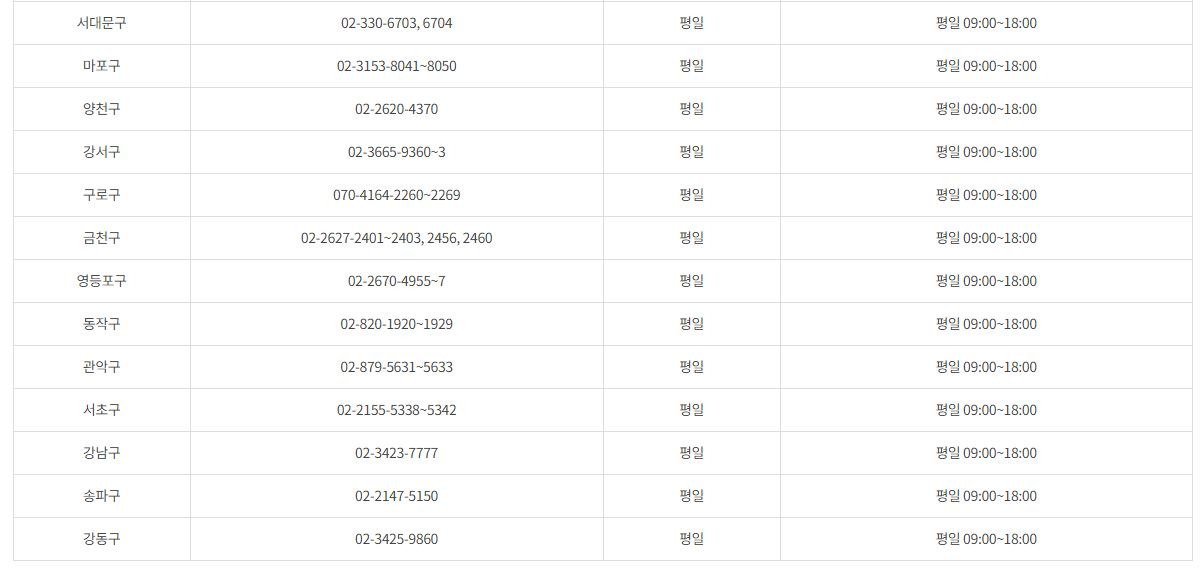Click the 양천구 district name
The height and width of the screenshot is (571, 1200).
(102, 109)
